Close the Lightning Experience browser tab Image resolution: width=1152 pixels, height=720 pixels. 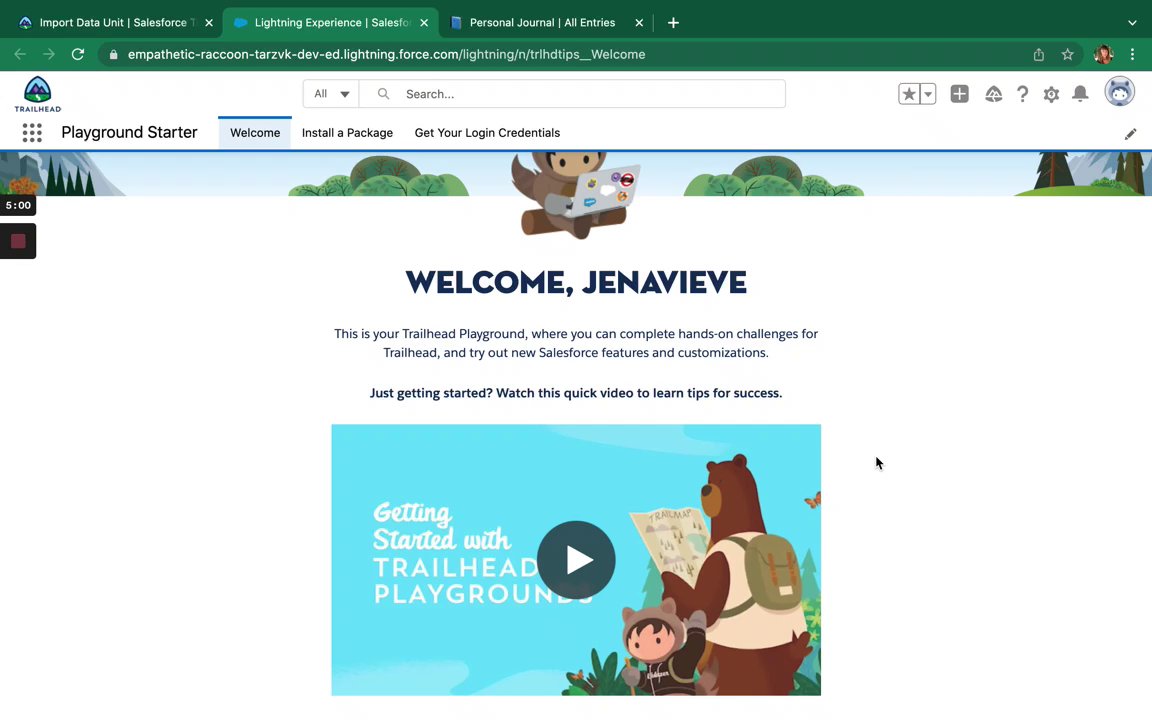point(424,23)
